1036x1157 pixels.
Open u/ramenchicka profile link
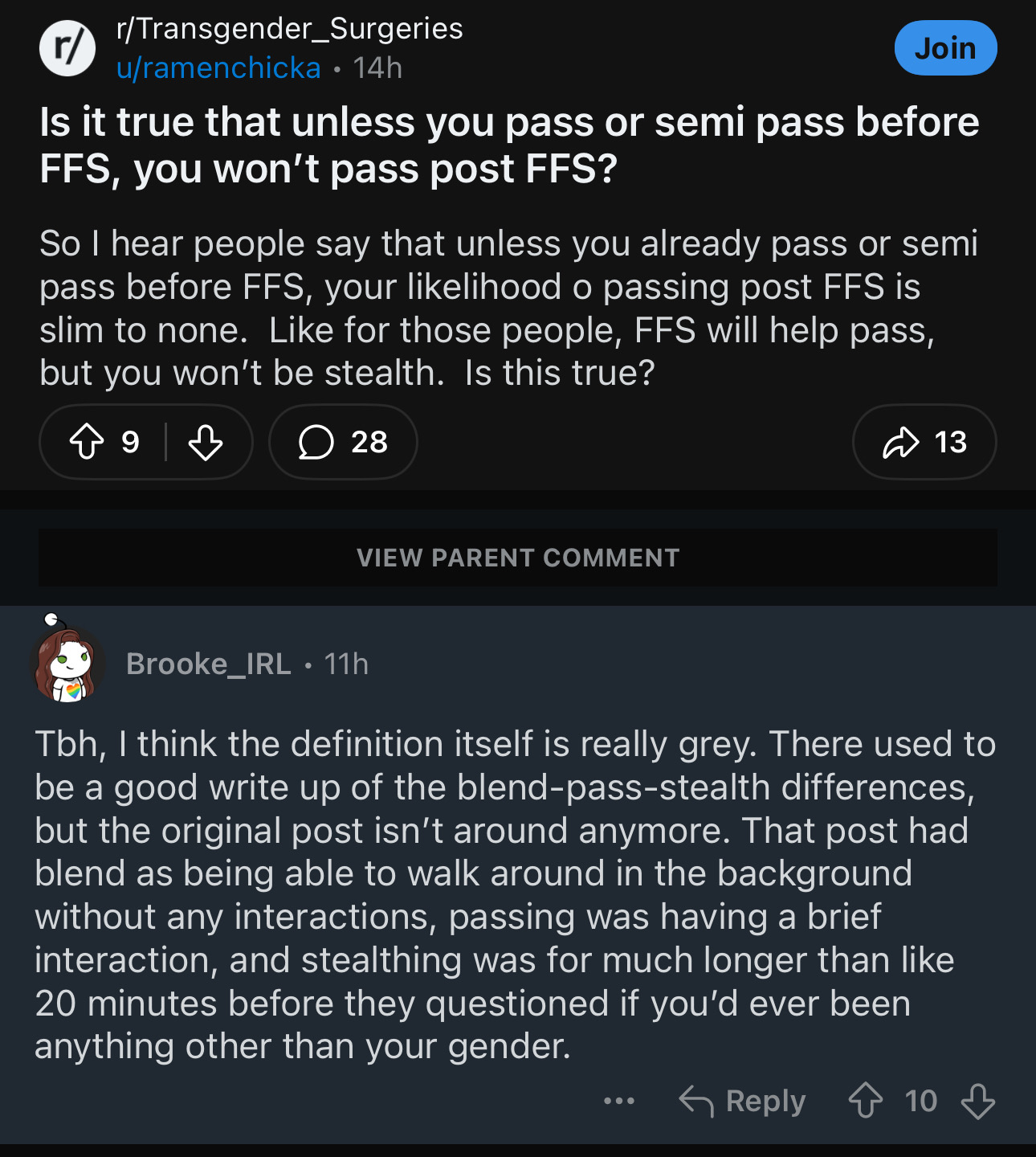(x=218, y=68)
